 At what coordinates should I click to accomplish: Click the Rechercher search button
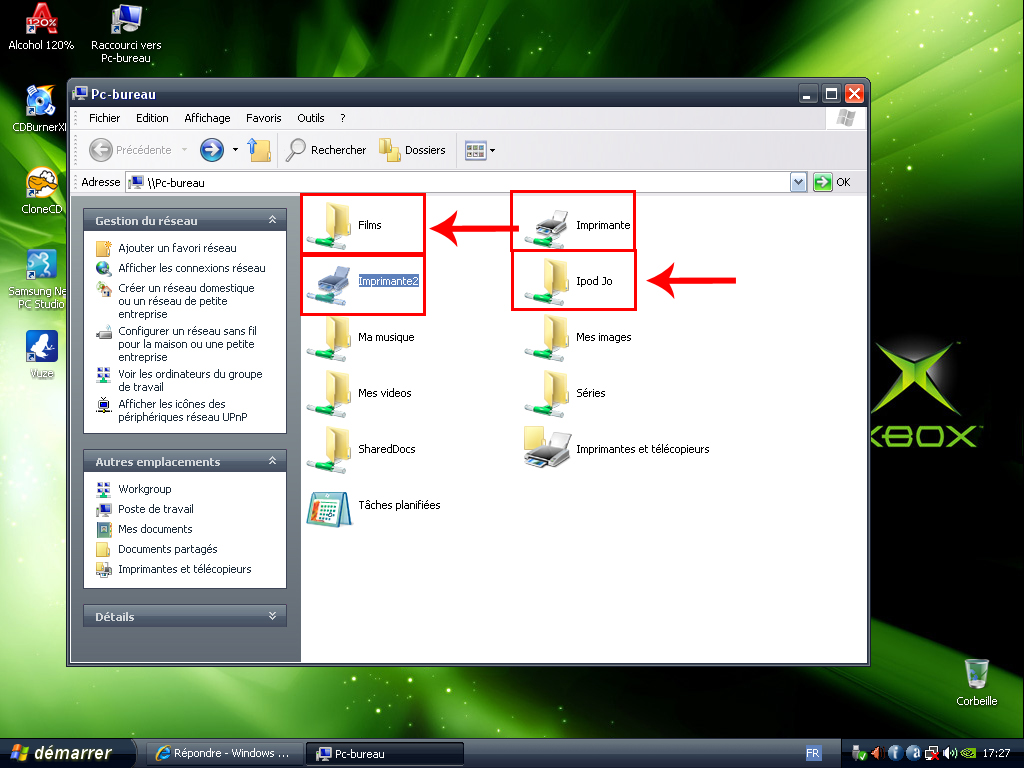(327, 150)
